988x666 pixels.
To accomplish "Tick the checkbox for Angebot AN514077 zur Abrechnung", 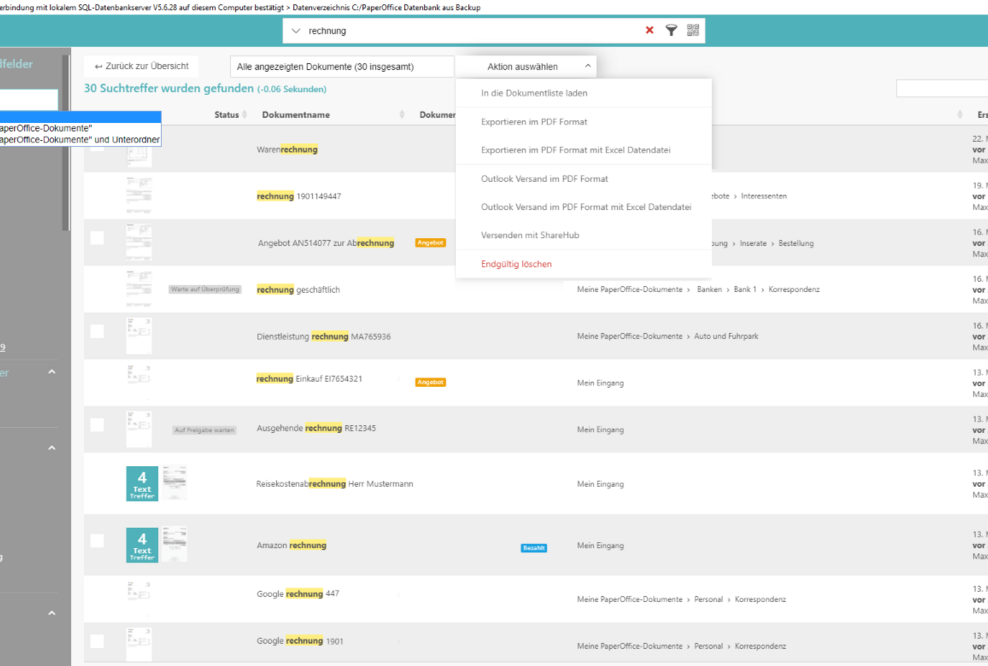I will tap(97, 238).
